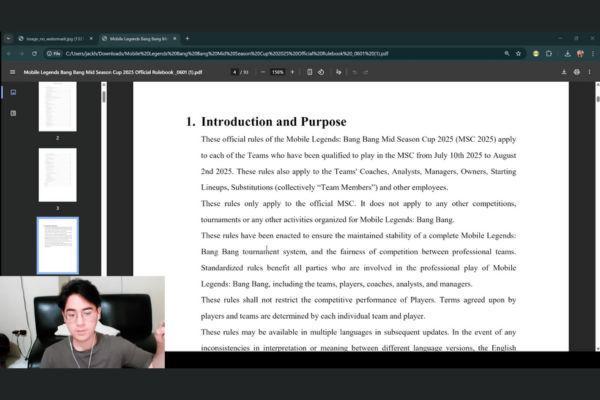This screenshot has height=400, width=600.
Task: Click text 'Standardized rules benefit all parties'
Action: tap(264, 268)
